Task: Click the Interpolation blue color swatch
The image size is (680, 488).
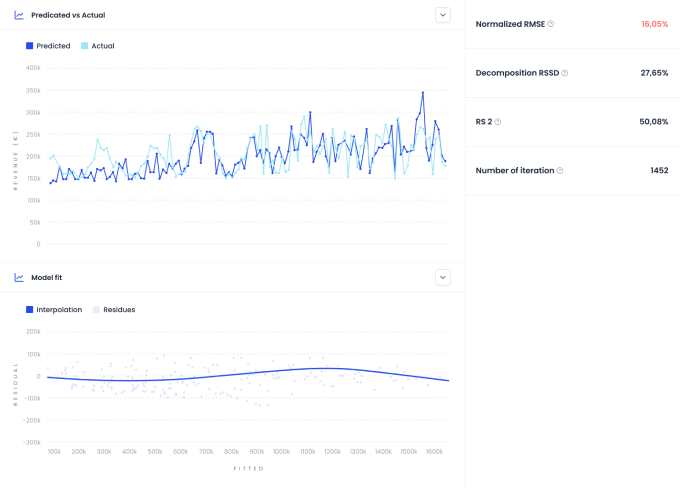Action: tap(29, 310)
